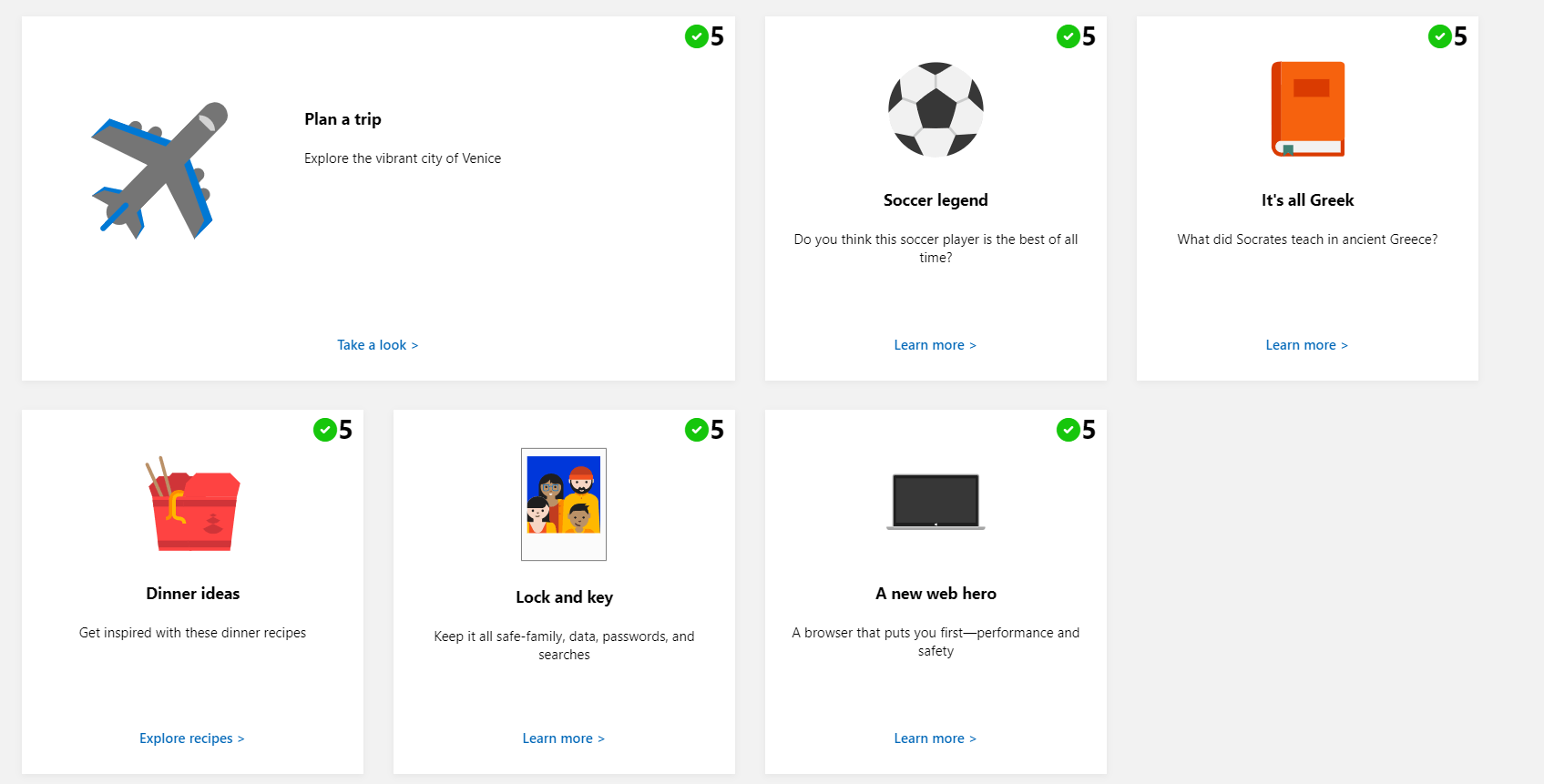Click Learn more under Lock and key
This screenshot has width=1544, height=784.
(x=563, y=738)
